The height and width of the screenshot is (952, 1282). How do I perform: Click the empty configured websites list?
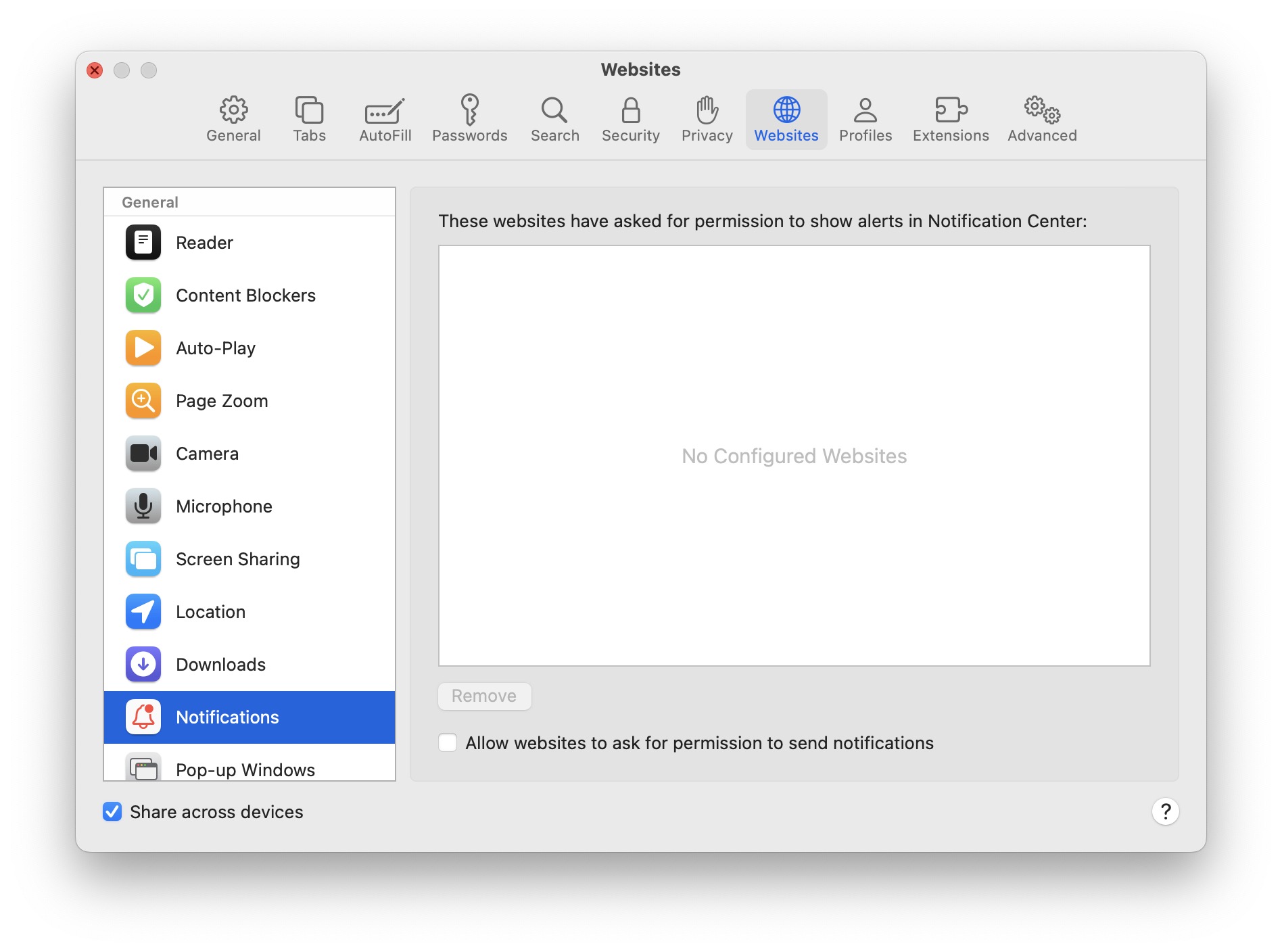[x=794, y=455]
